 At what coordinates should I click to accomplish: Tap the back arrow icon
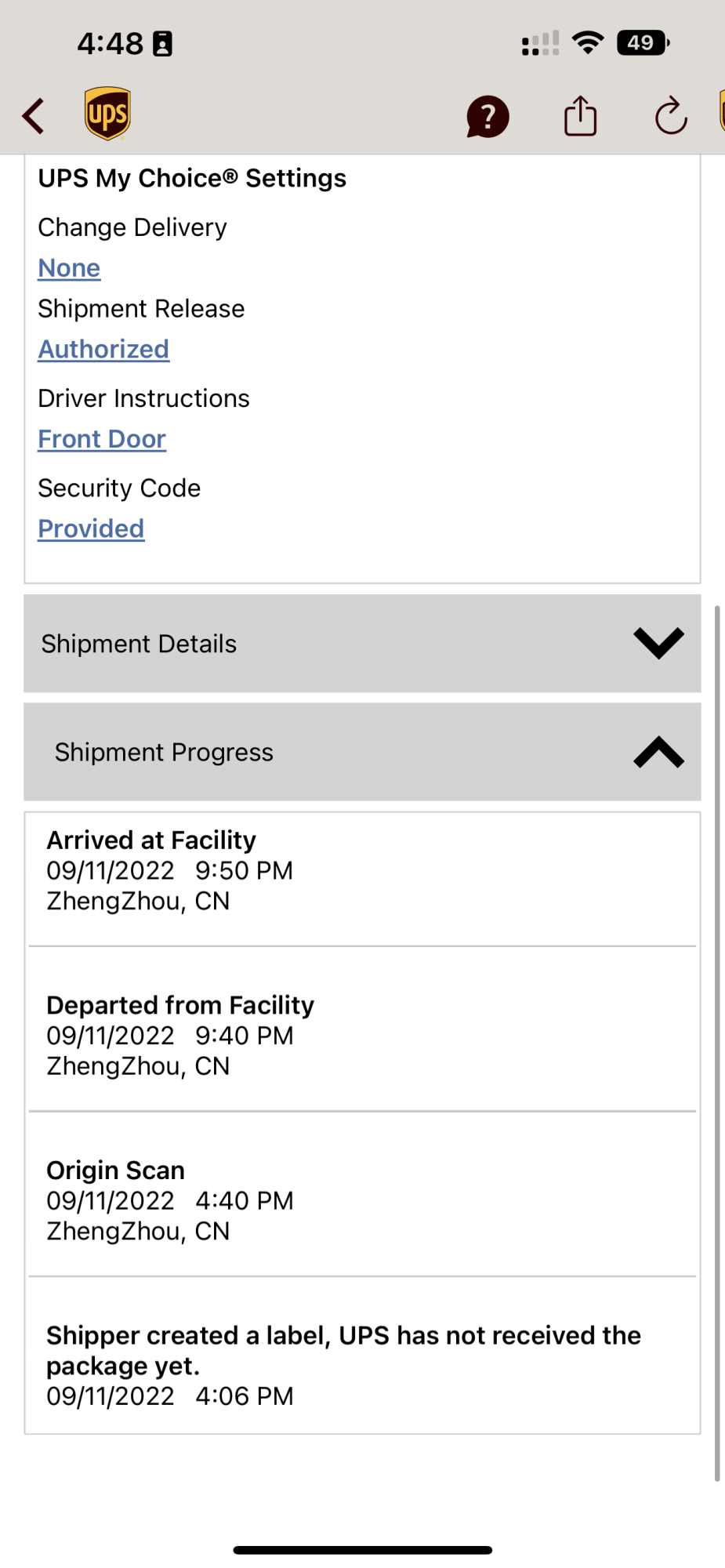pyautogui.click(x=33, y=116)
